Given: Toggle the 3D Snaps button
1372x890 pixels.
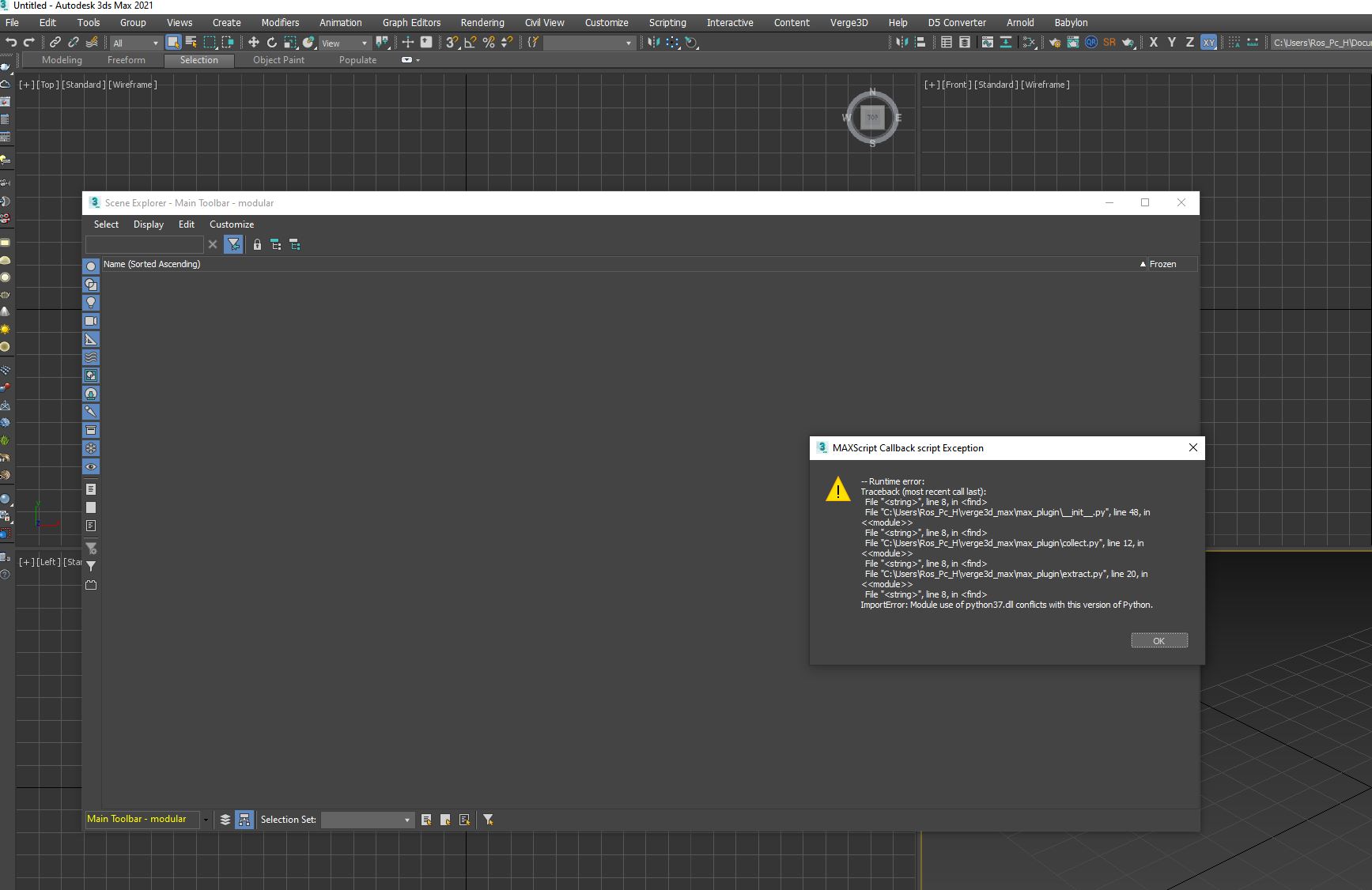Looking at the screenshot, I should click(x=452, y=42).
